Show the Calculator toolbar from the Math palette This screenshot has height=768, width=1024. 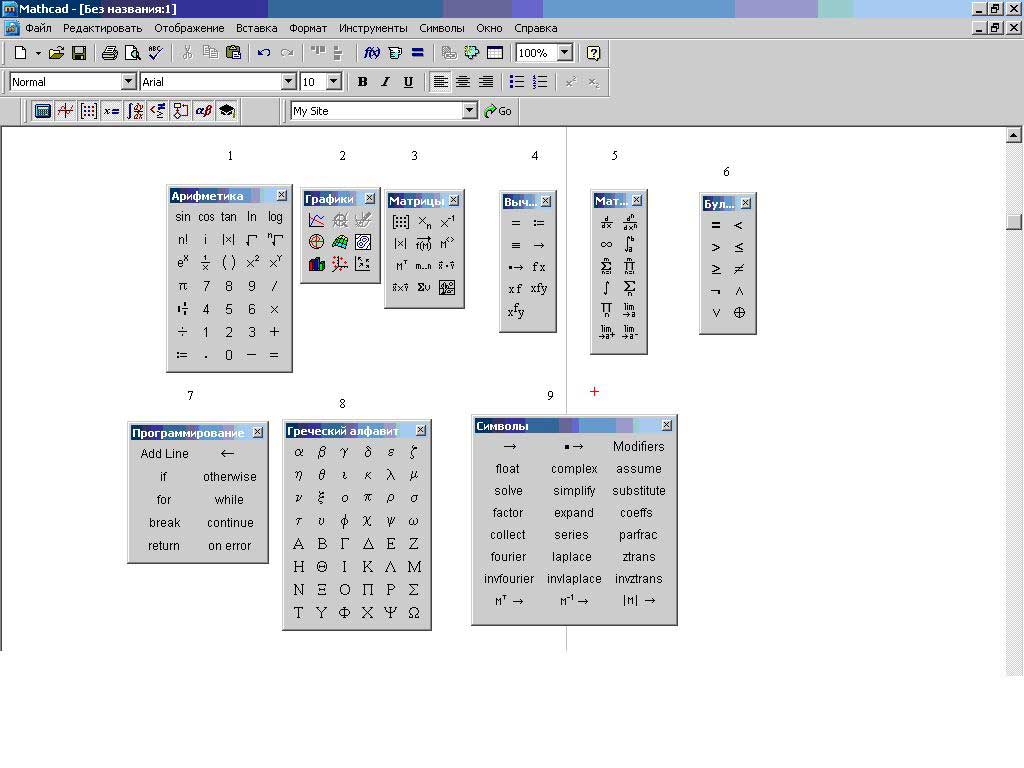click(42, 111)
